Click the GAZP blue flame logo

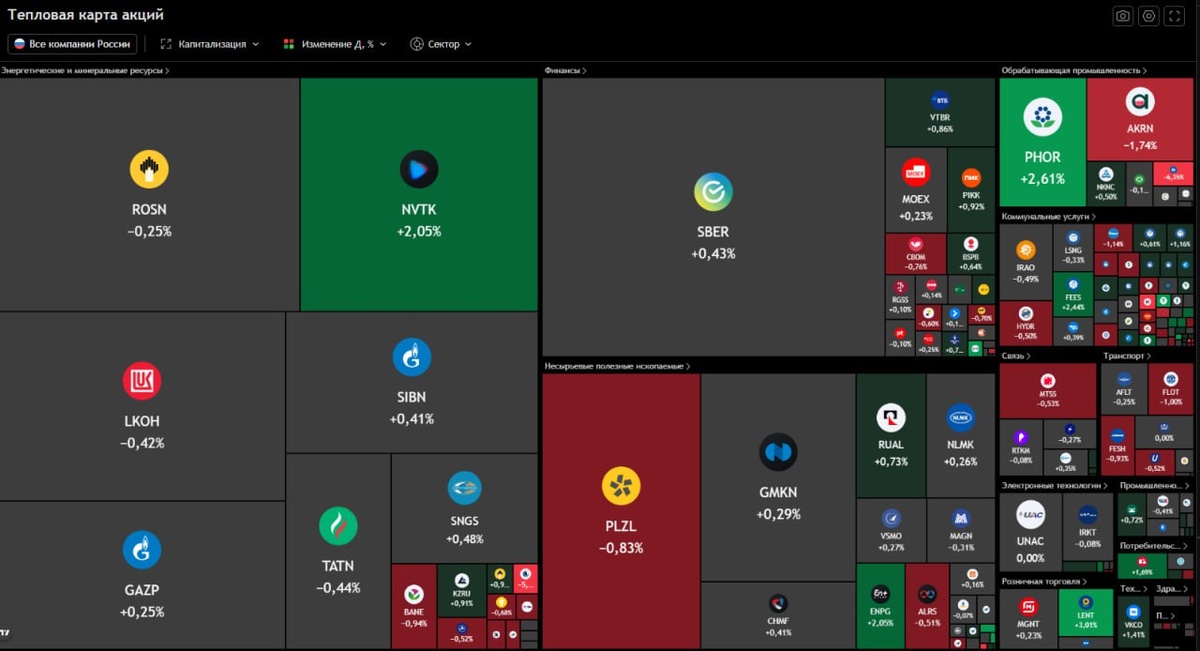[x=142, y=550]
